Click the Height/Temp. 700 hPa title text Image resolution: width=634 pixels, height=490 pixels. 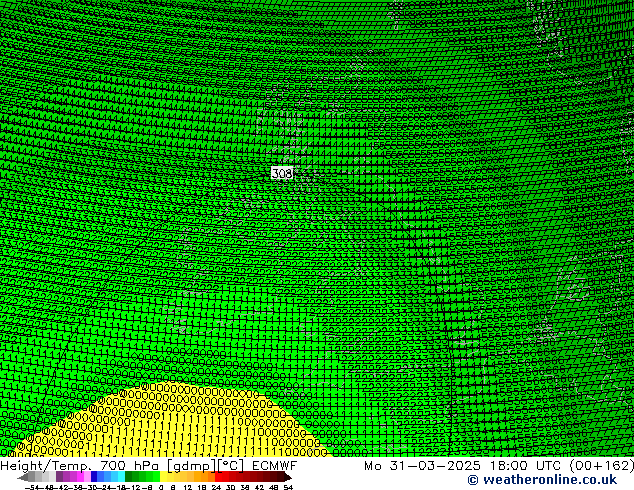80,466
